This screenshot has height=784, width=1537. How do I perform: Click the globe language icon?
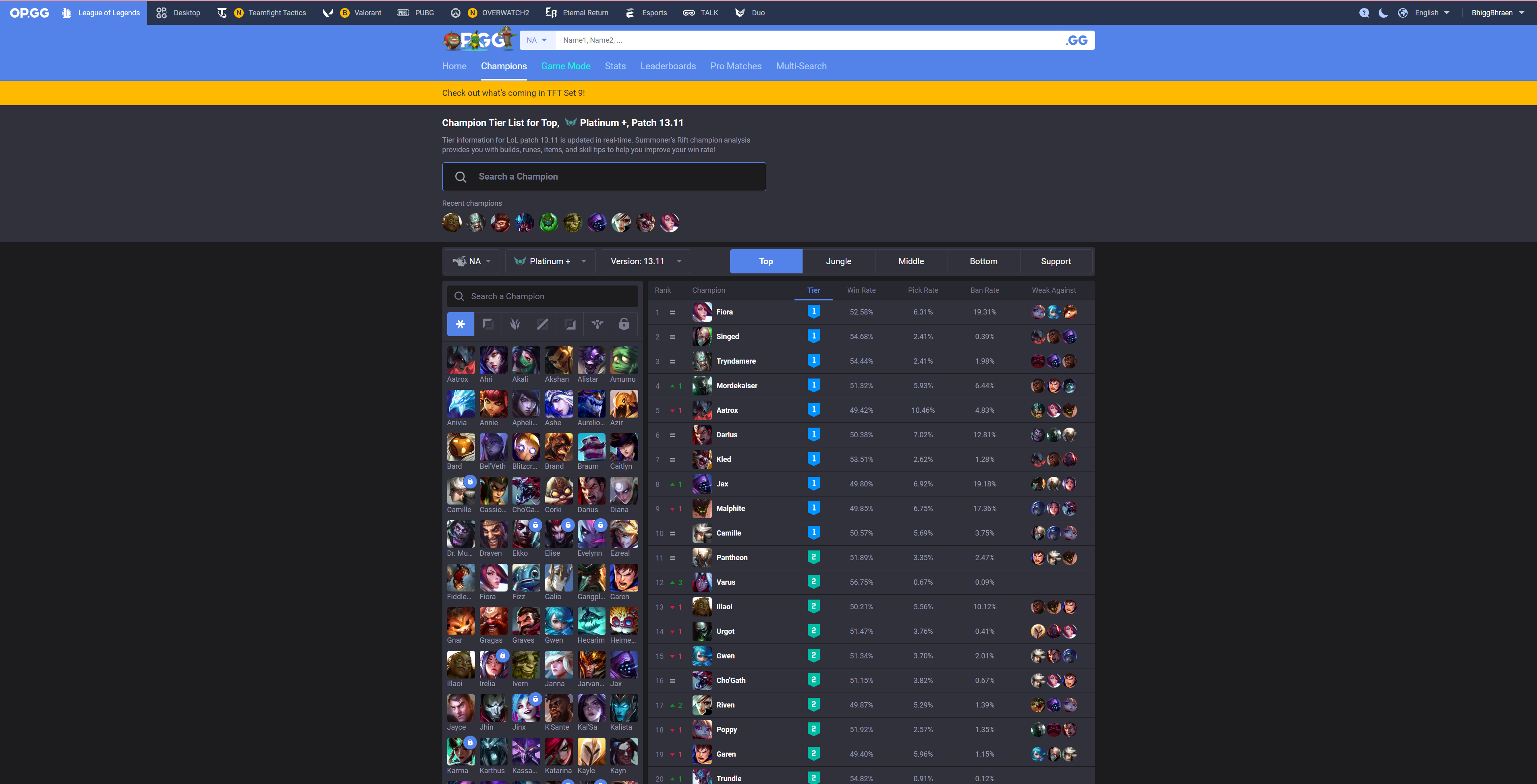click(1403, 12)
